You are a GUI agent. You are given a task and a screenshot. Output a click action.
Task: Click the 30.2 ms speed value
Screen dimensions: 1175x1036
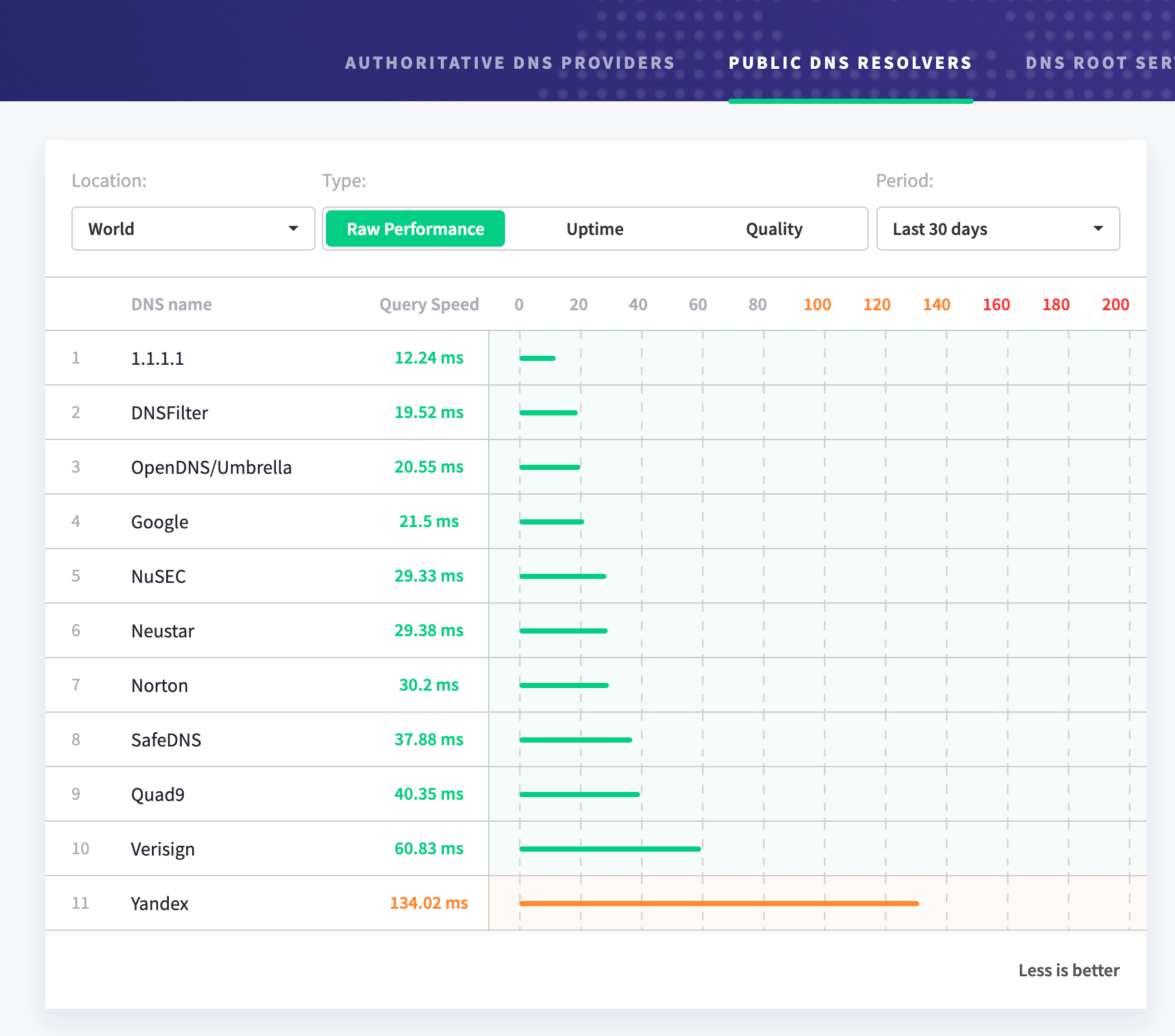(x=429, y=685)
